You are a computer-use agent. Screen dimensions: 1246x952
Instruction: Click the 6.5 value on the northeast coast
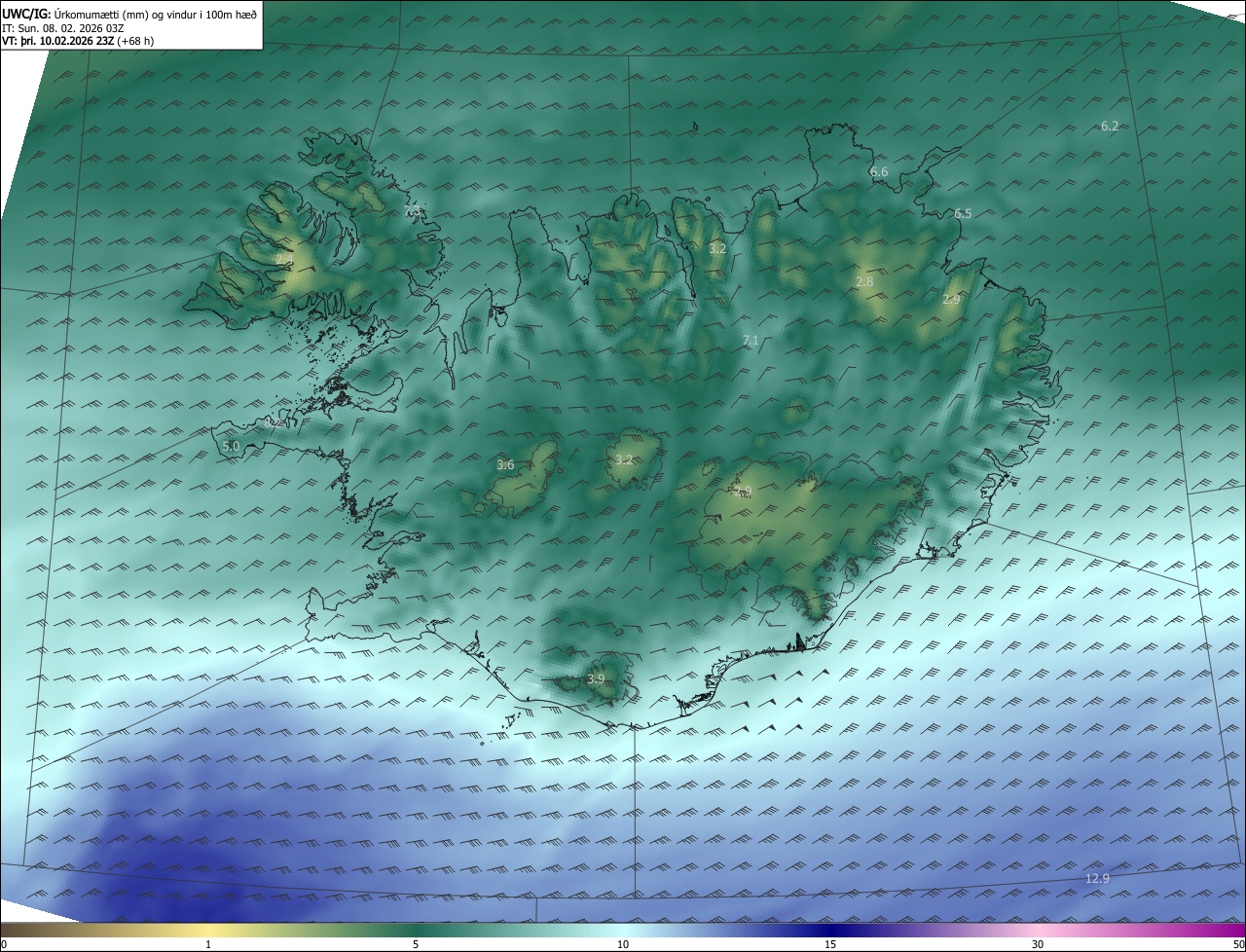963,213
